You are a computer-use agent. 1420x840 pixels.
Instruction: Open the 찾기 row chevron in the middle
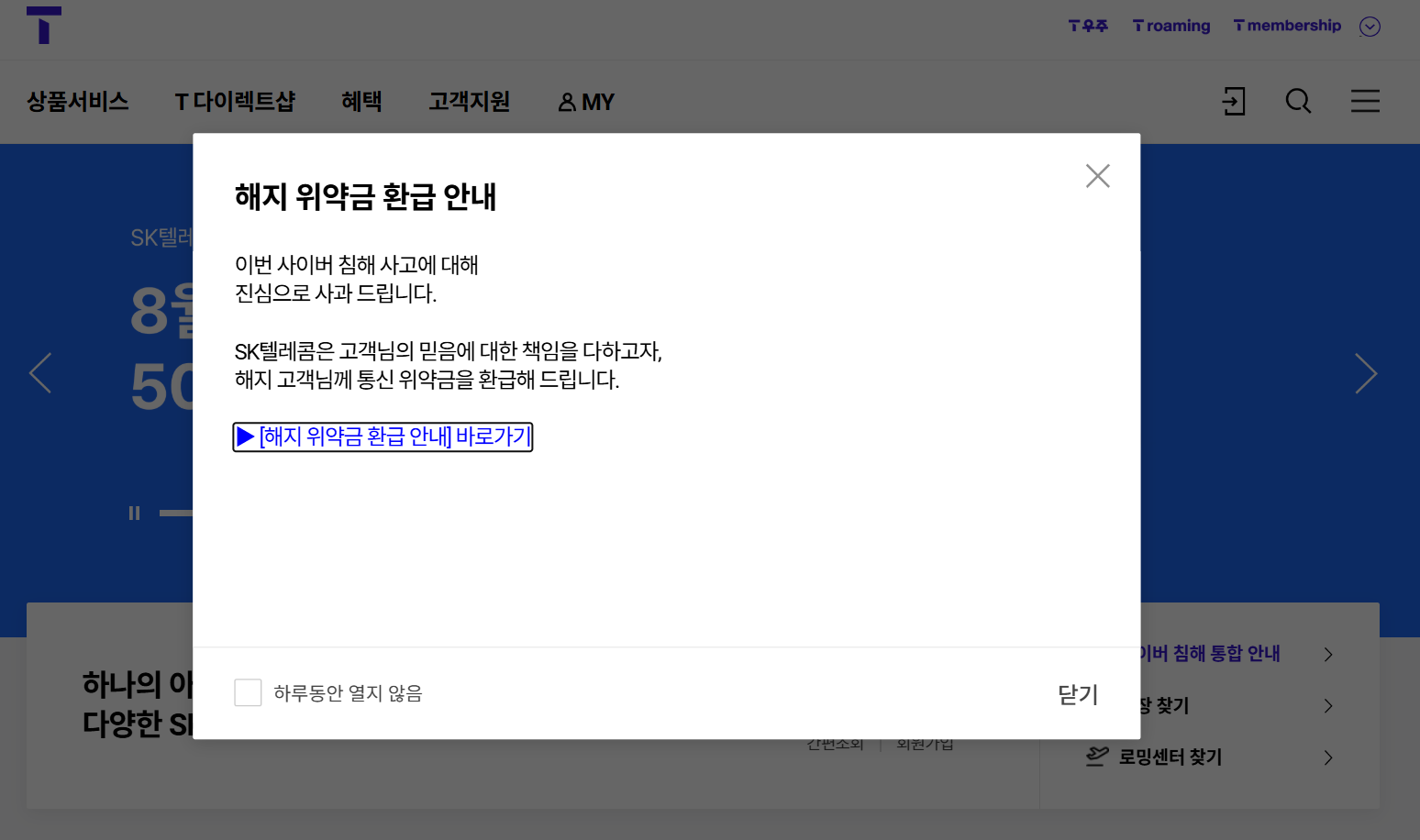pyautogui.click(x=1328, y=705)
